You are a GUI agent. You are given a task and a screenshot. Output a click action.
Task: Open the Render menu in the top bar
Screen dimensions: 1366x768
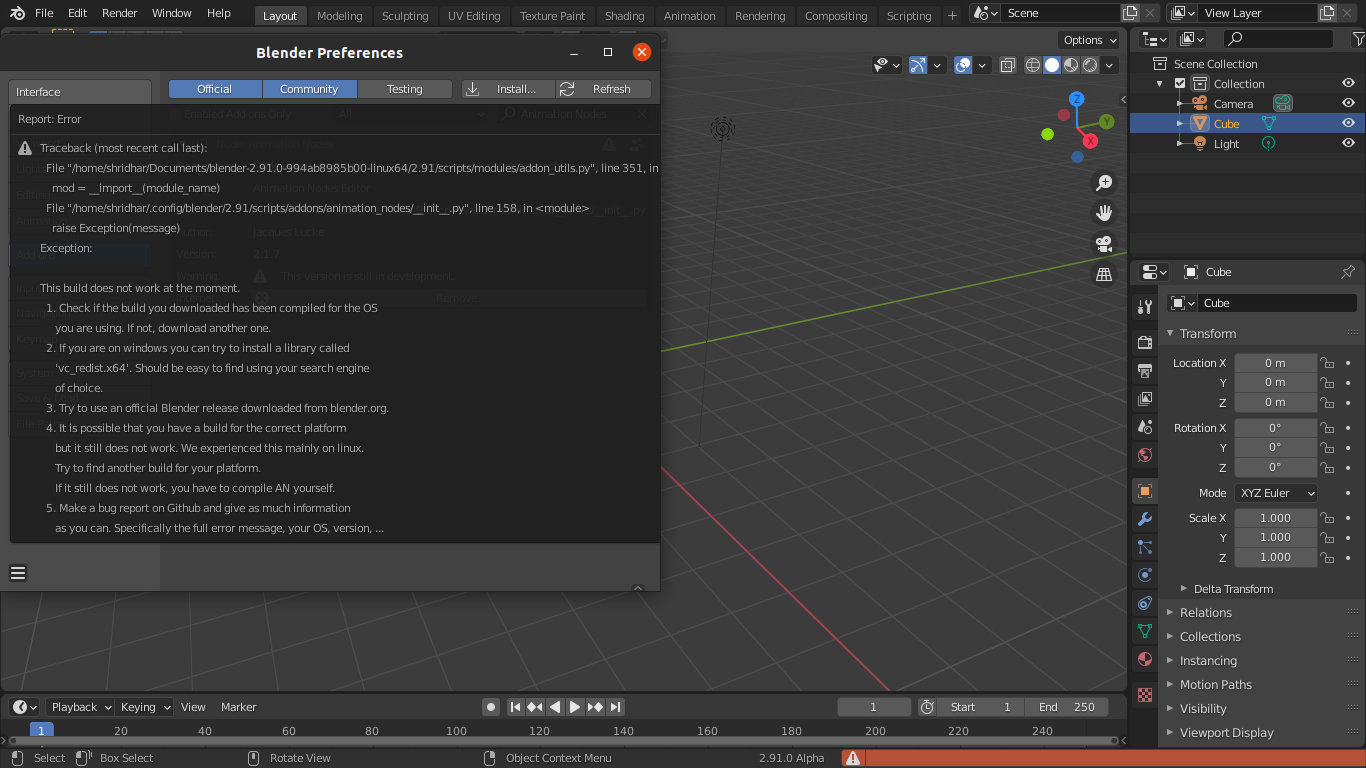[118, 13]
